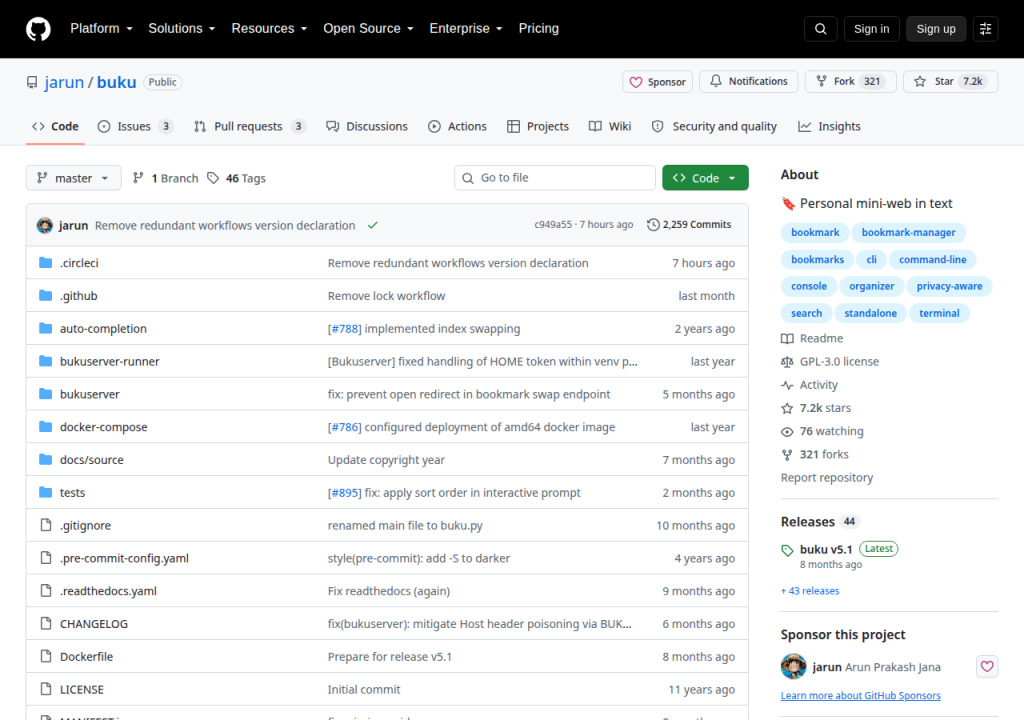
Task: Open the #788 issue link
Action: coord(344,329)
